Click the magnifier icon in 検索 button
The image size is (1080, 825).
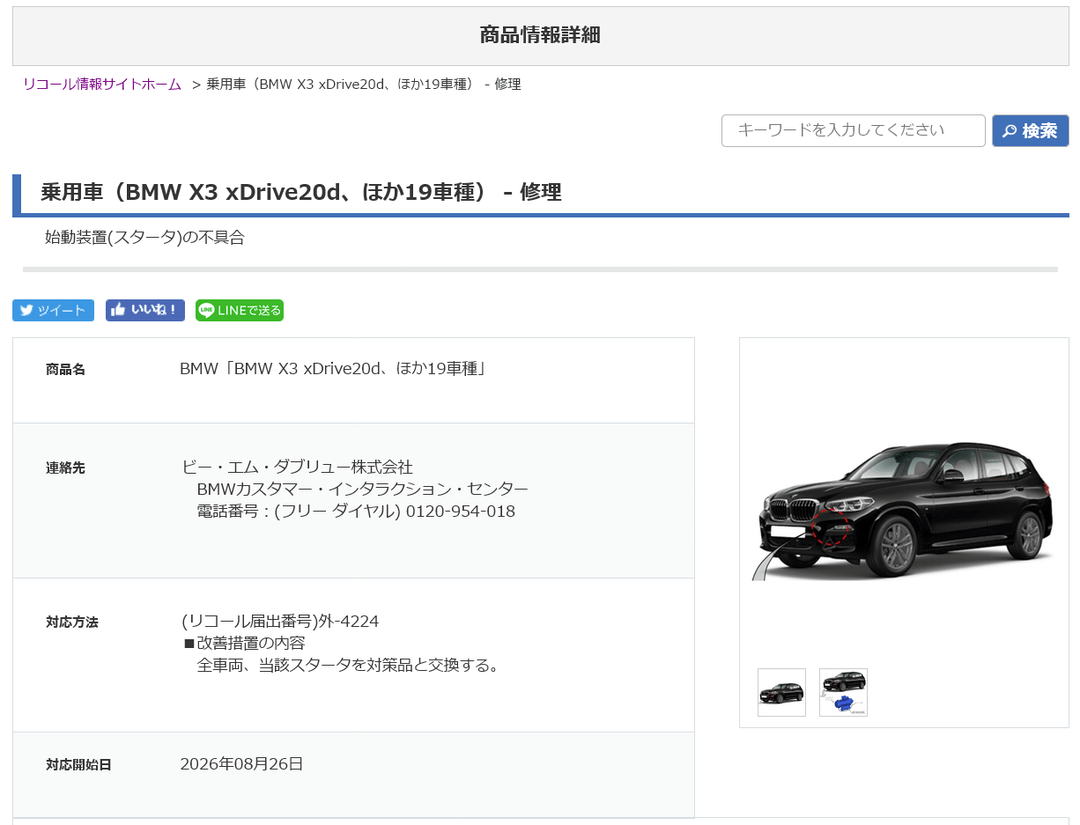coord(1009,131)
